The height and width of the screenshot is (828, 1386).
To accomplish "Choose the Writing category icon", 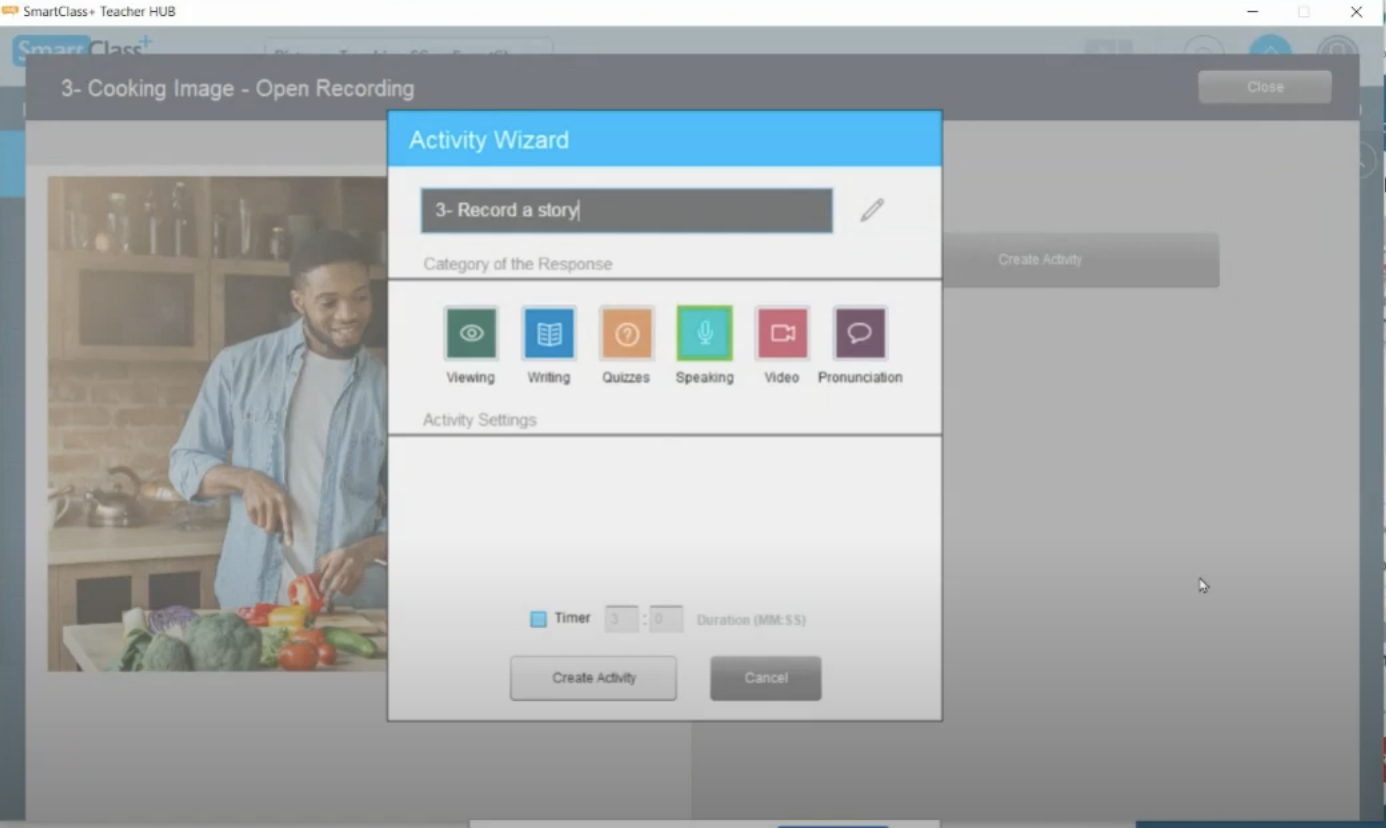I will (x=548, y=333).
